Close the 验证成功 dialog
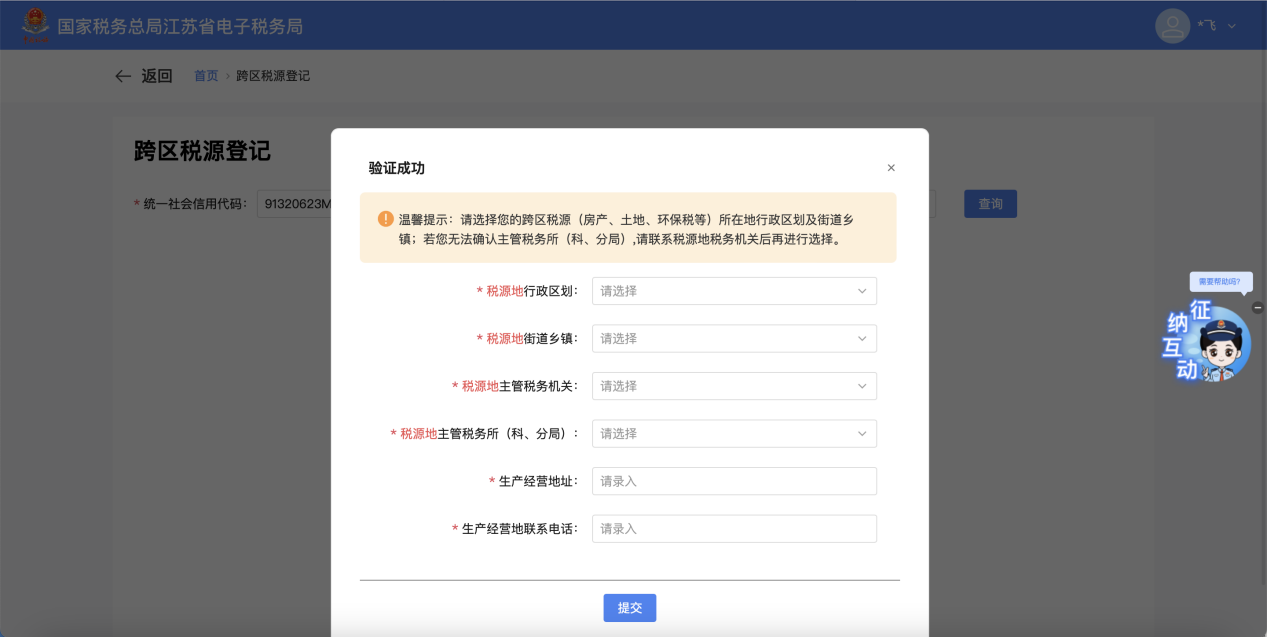Screen dimensions: 1267x637 [891, 168]
